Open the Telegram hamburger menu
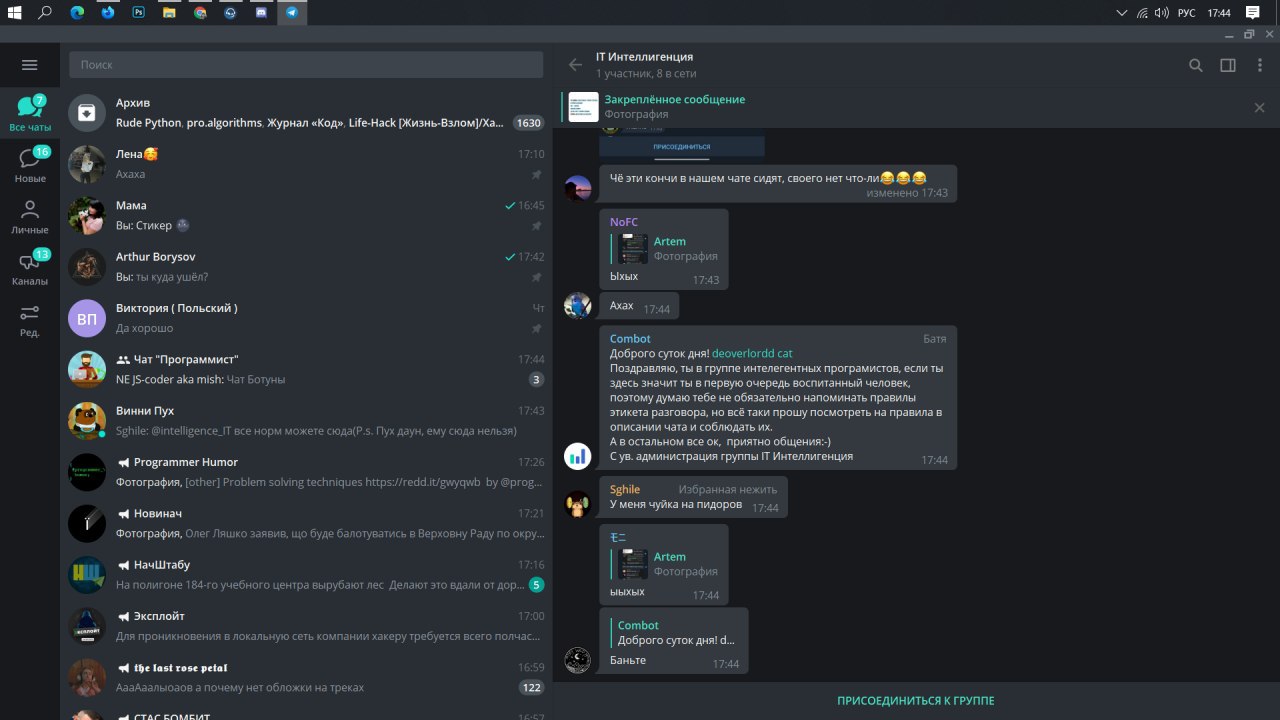The height and width of the screenshot is (720, 1280). (x=29, y=65)
